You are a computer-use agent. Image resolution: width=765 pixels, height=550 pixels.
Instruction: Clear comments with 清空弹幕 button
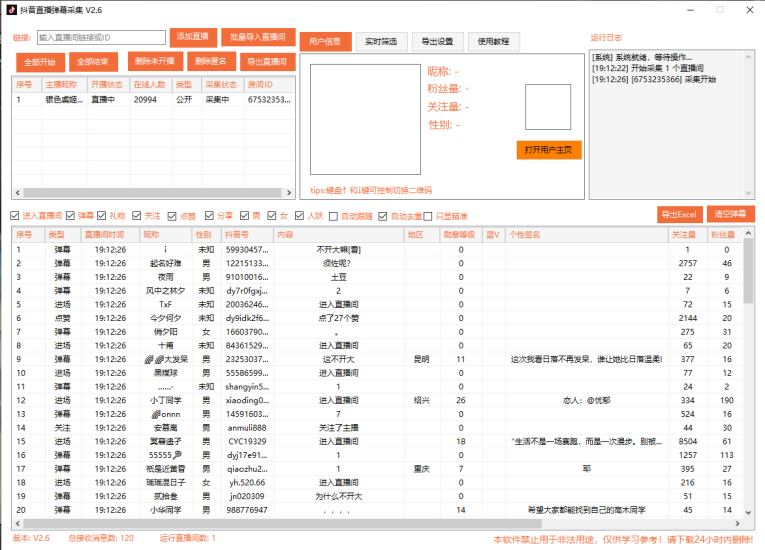(x=731, y=214)
